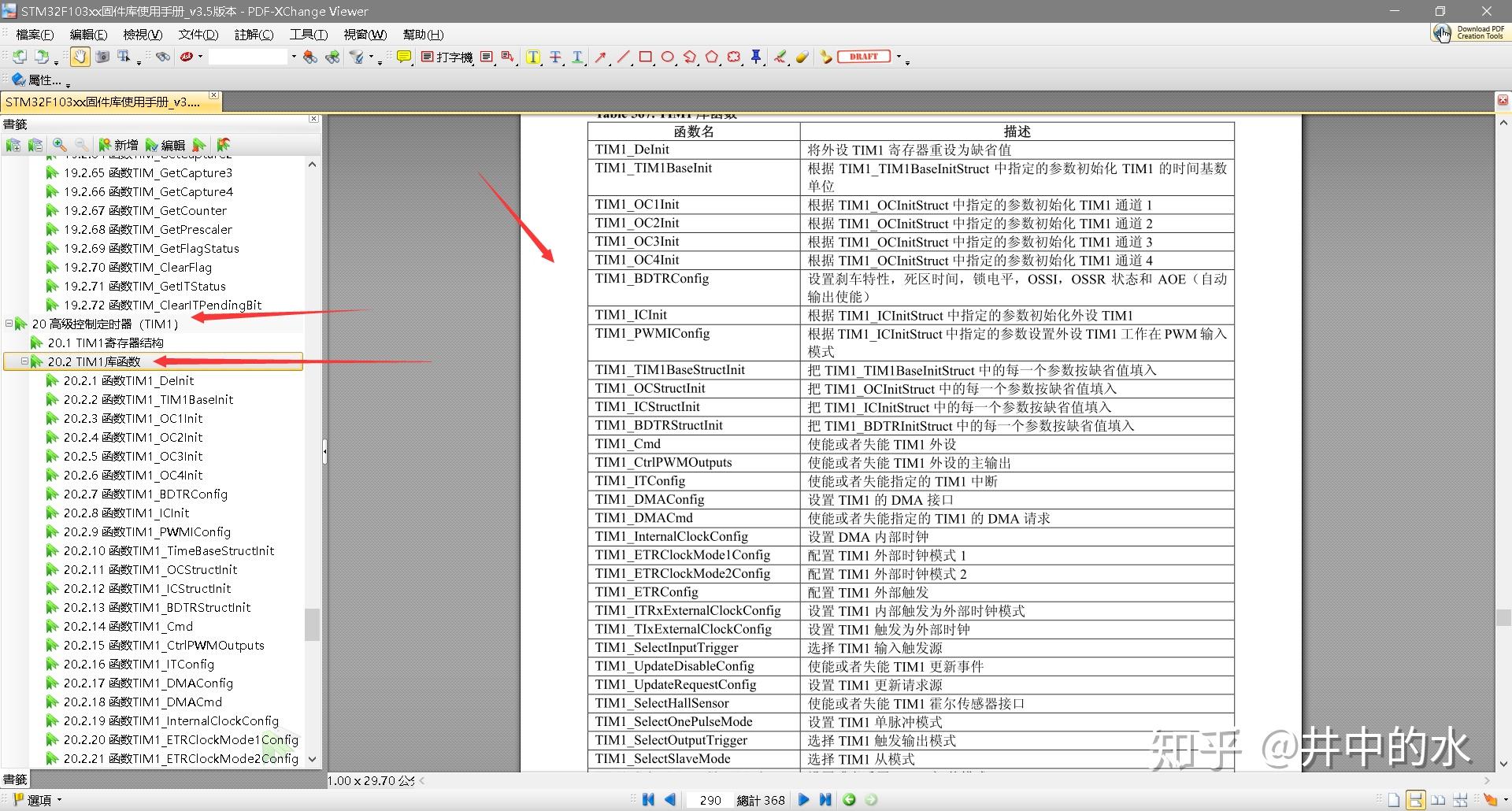The height and width of the screenshot is (811, 1512).
Task: Choose the Polyline drawing tool
Action: pyautogui.click(x=690, y=57)
